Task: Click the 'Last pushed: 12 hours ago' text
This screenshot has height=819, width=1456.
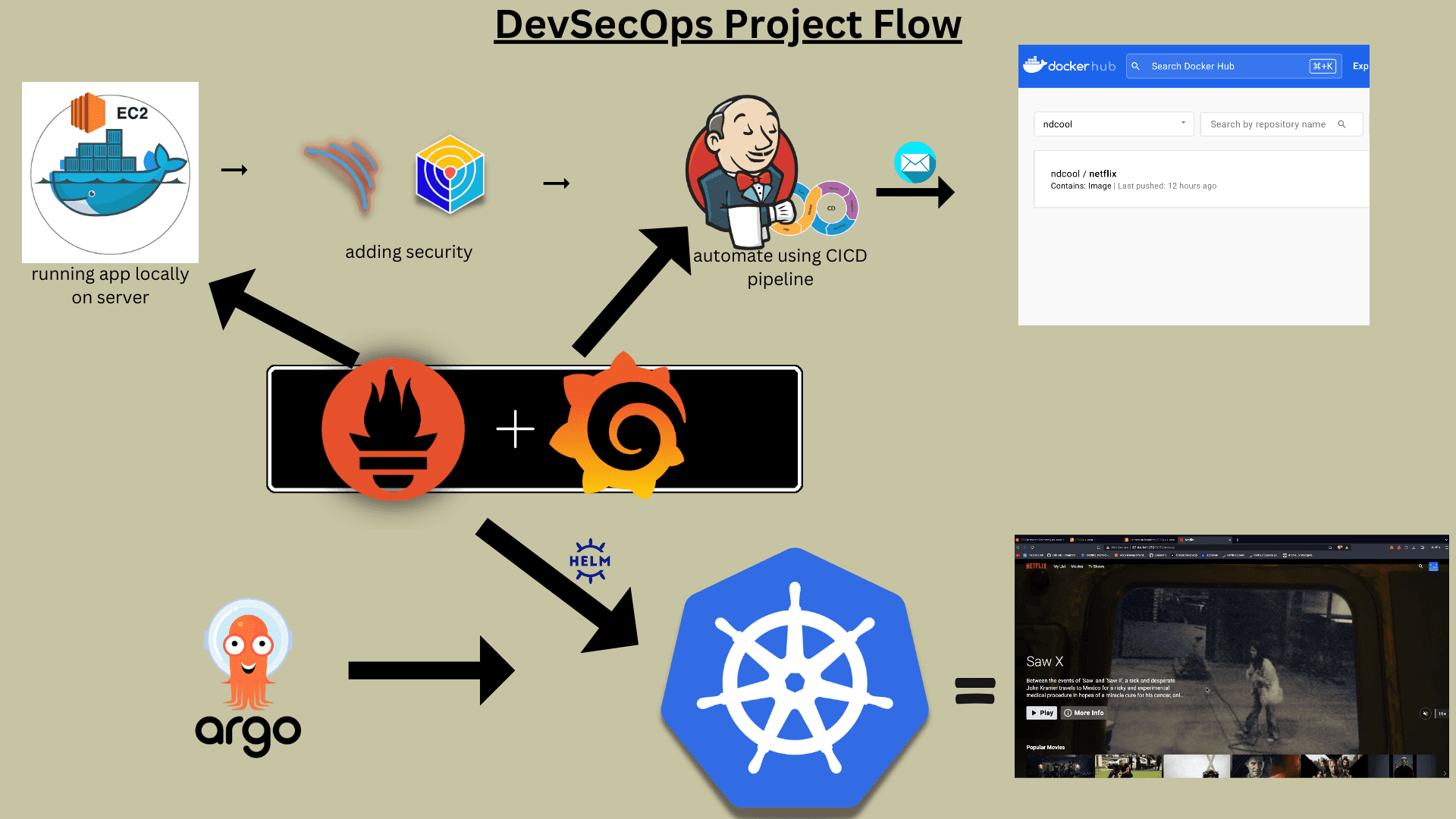Action: (x=1167, y=186)
